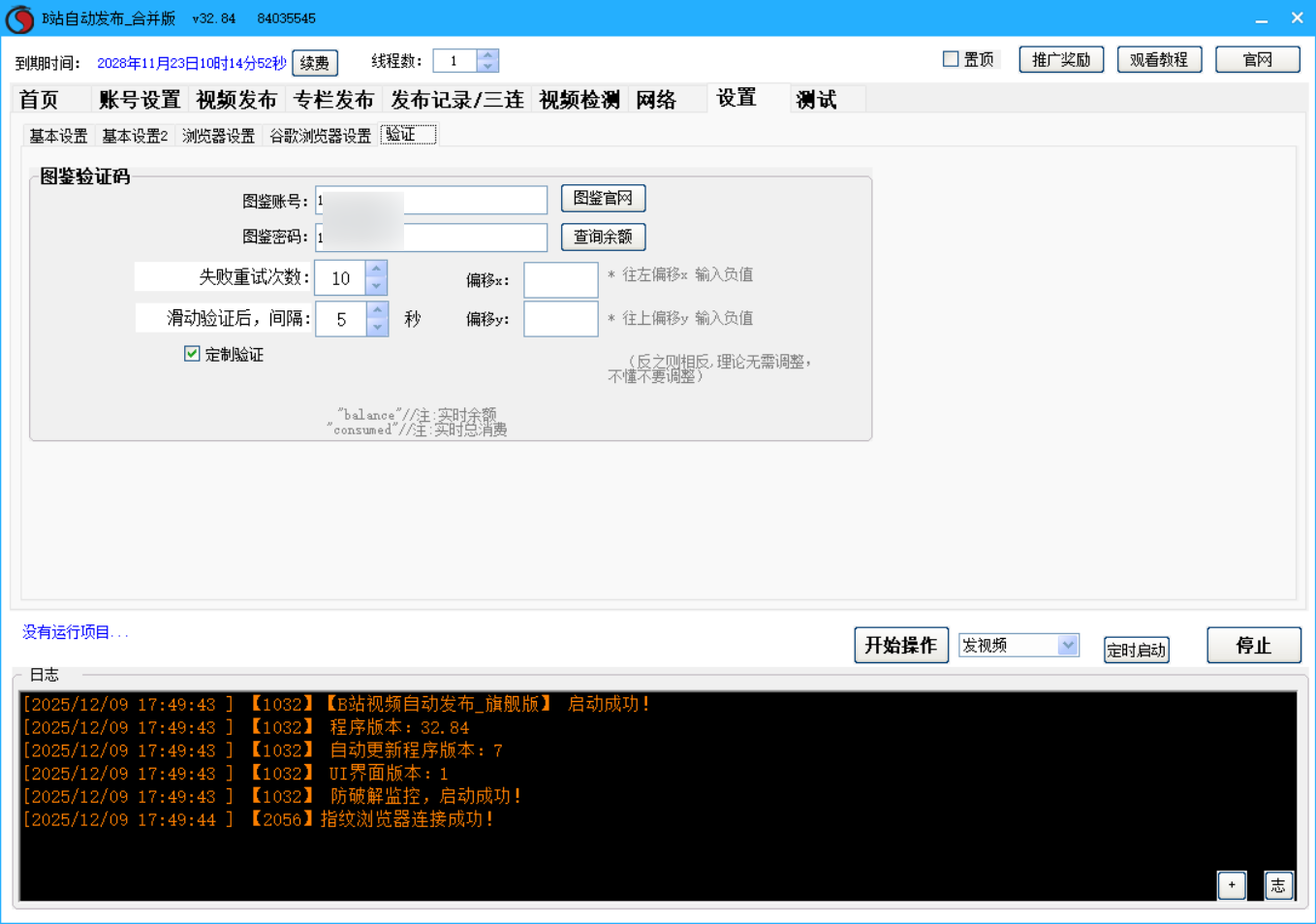Go to the 账号设置 tab
Image resolution: width=1316 pixels, height=924 pixels.
[x=140, y=100]
